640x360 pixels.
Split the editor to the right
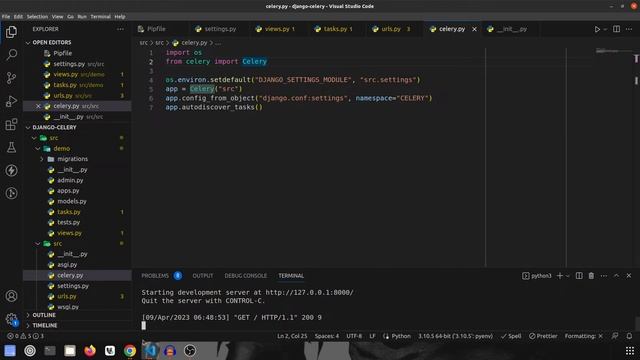pyautogui.click(x=616, y=29)
